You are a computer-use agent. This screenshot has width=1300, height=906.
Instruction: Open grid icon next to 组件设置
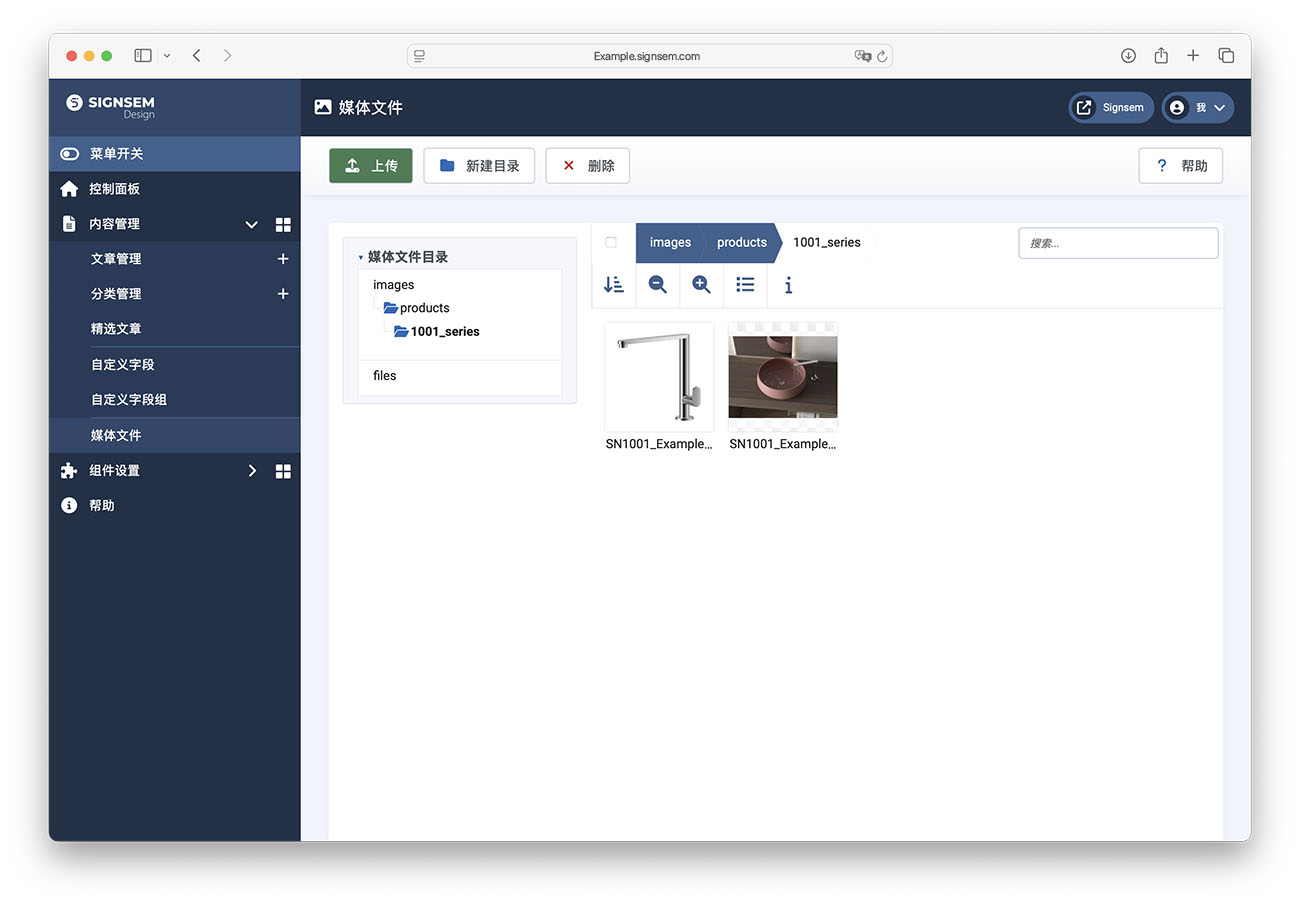pos(283,471)
